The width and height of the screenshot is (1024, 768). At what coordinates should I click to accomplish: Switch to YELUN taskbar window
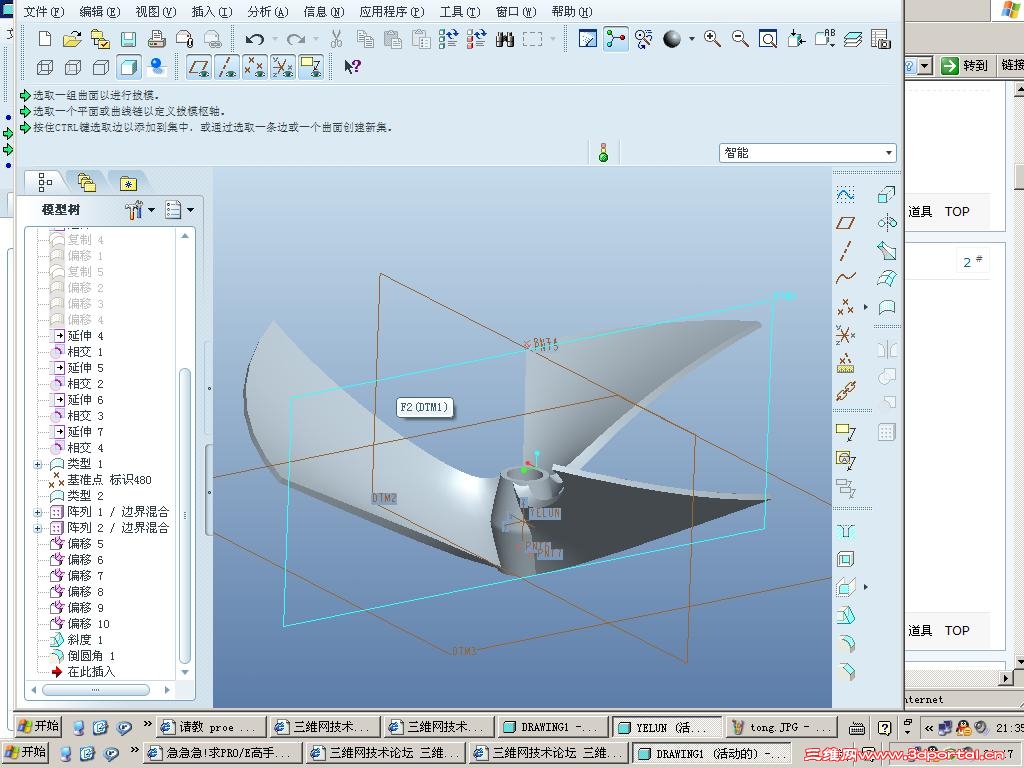(666, 727)
